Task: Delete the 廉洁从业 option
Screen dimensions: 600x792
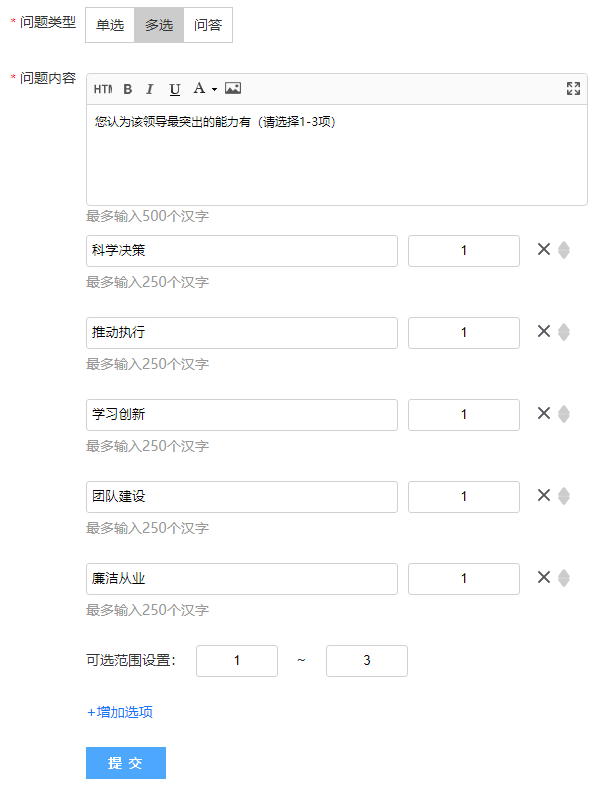Action: click(544, 577)
